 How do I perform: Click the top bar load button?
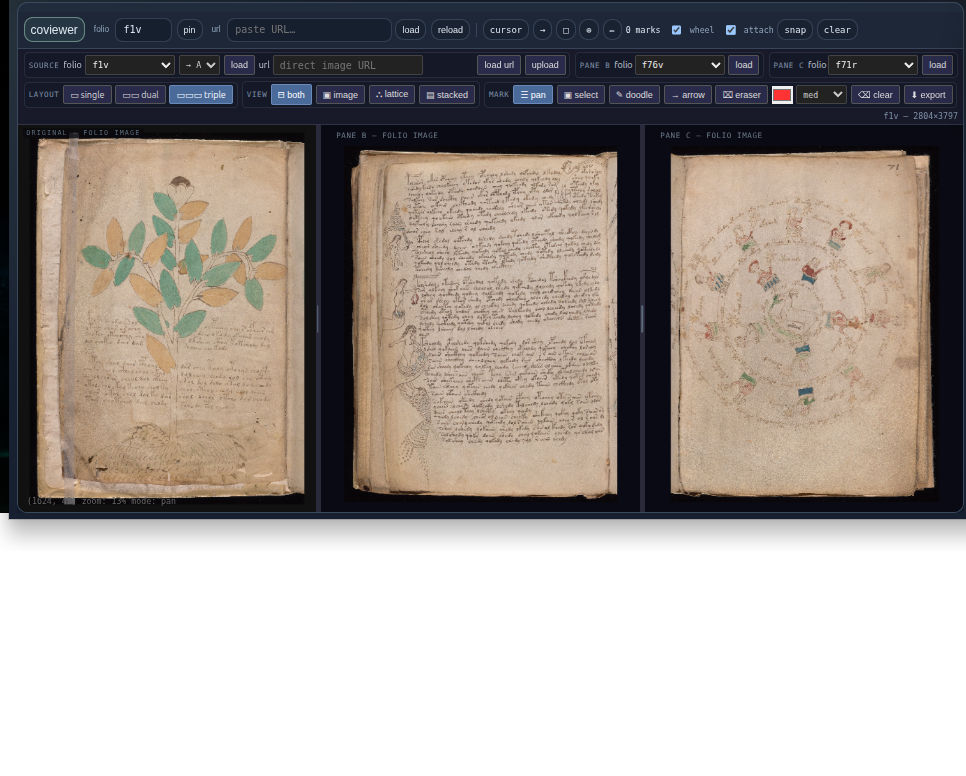coord(410,30)
